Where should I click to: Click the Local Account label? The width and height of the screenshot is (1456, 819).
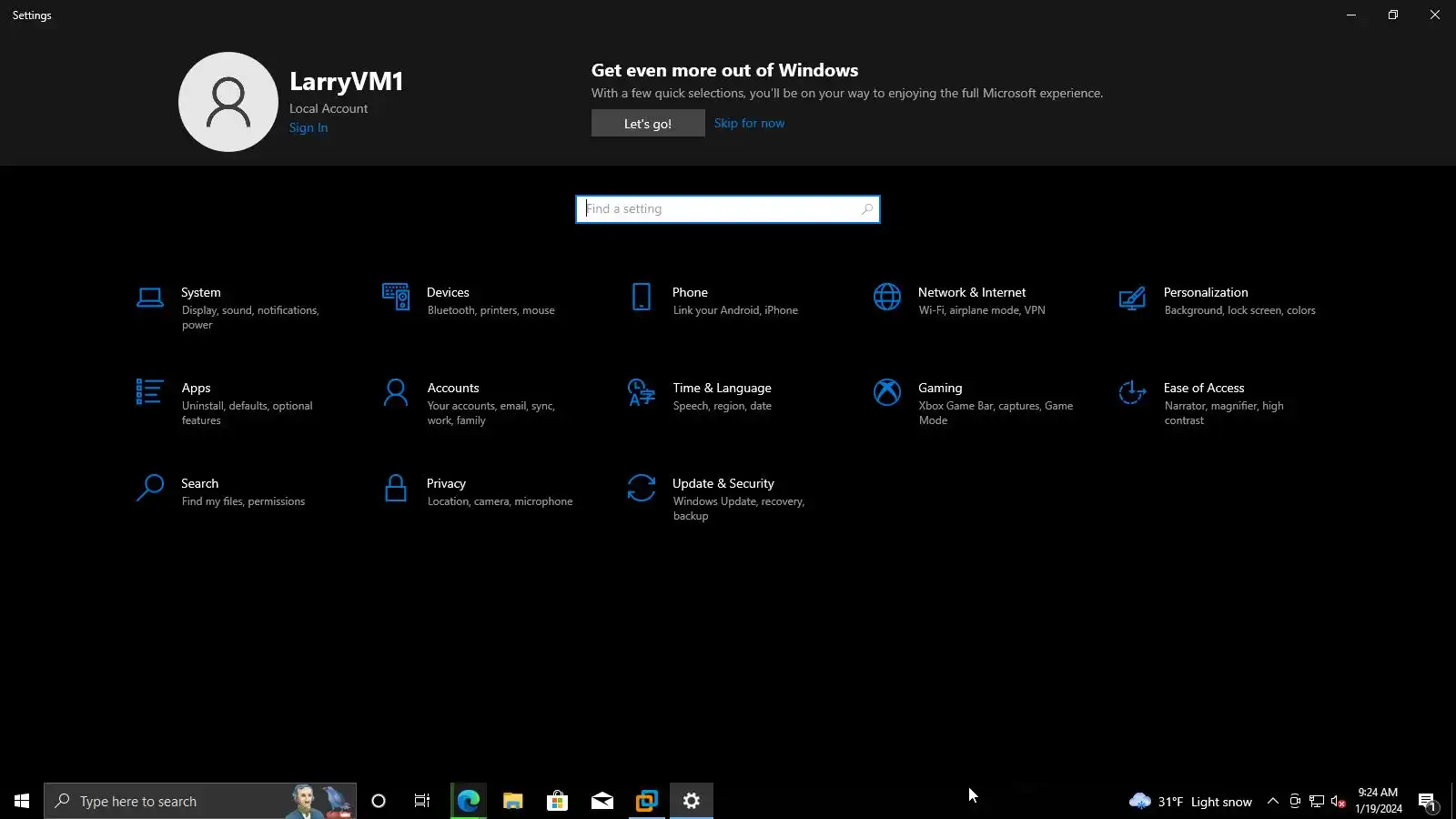(329, 108)
